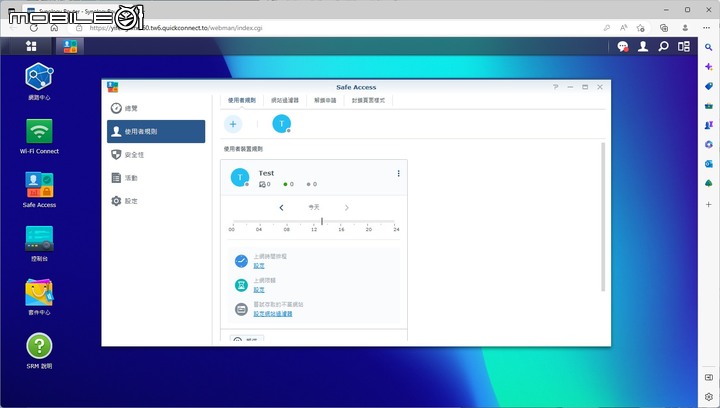The height and width of the screenshot is (408, 720).
Task: Open the Edge sidebar settings gear
Action: coord(709,397)
